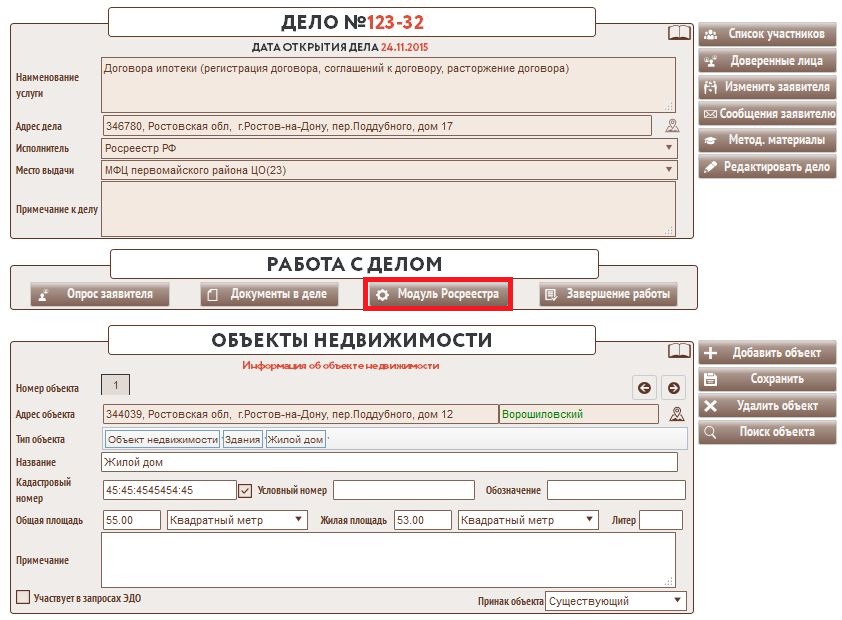Go to the next property object arrow
The width and height of the screenshot is (842, 620).
(673, 388)
